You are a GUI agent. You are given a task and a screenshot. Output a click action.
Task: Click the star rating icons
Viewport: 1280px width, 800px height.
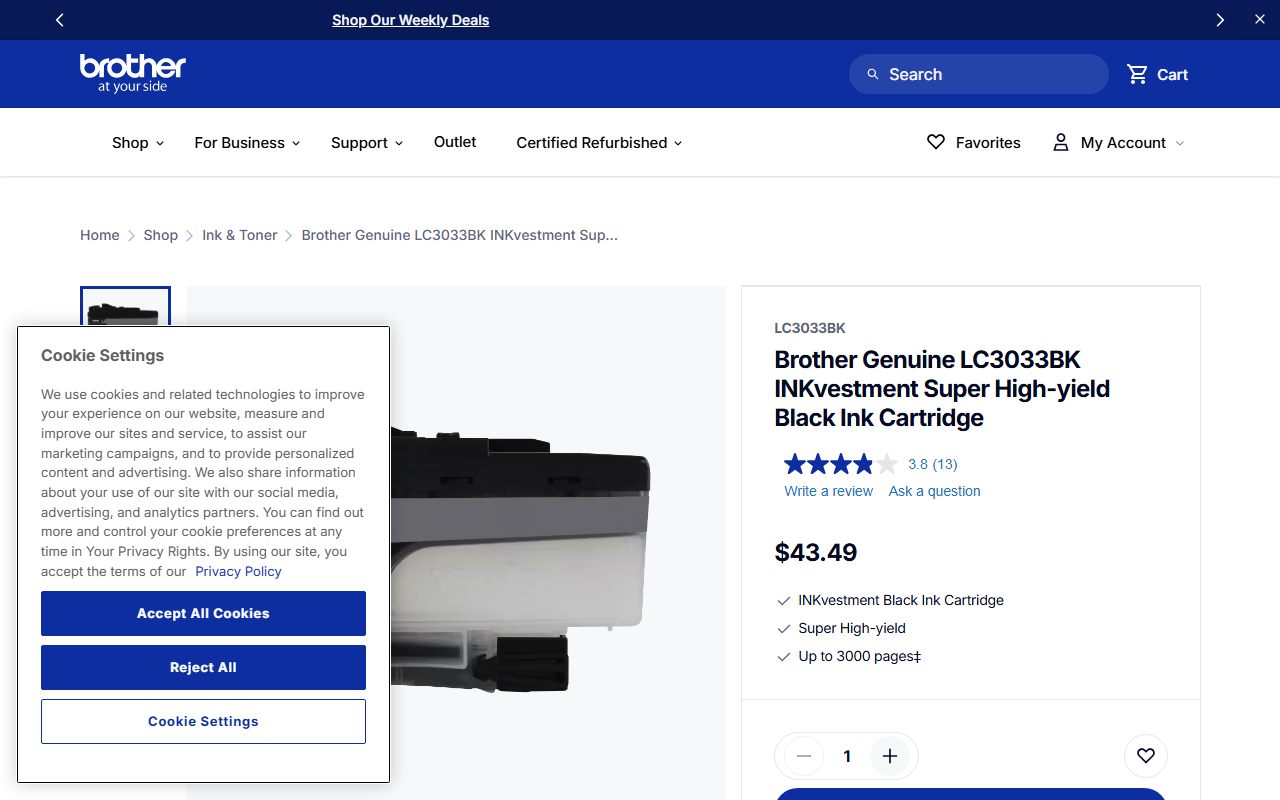tap(841, 464)
